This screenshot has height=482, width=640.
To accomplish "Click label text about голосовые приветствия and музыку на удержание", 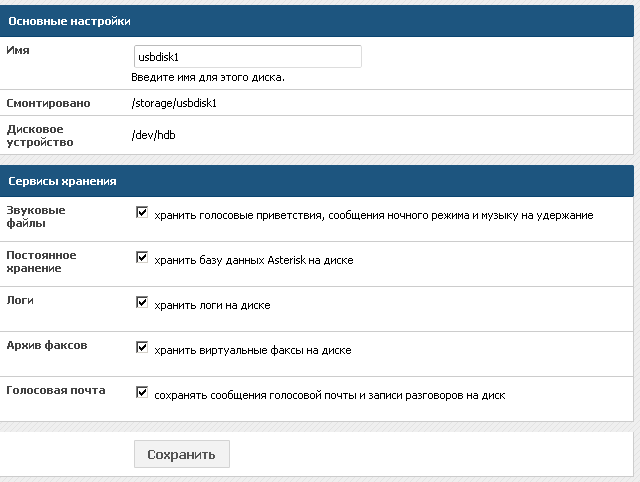I will [373, 215].
